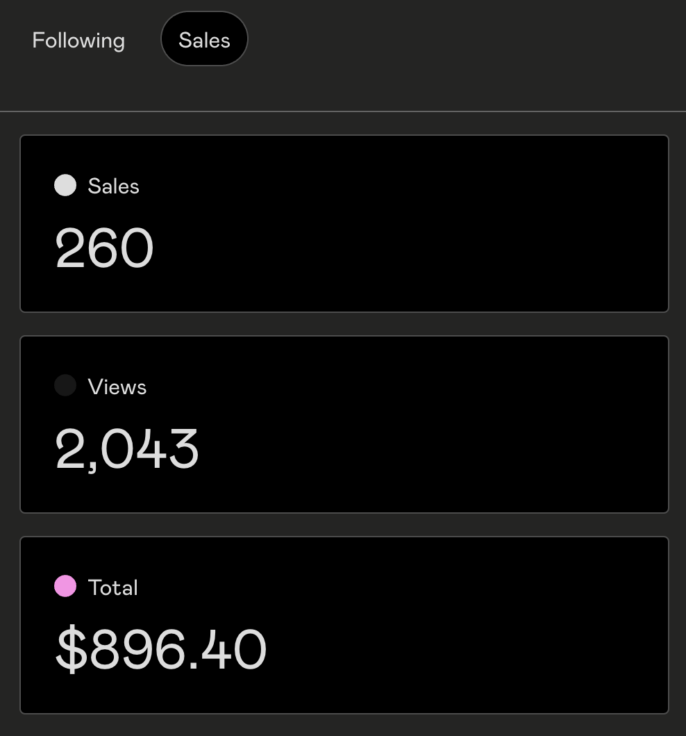This screenshot has width=686, height=736.
Task: Click the 260 sales count
Action: [x=104, y=248]
